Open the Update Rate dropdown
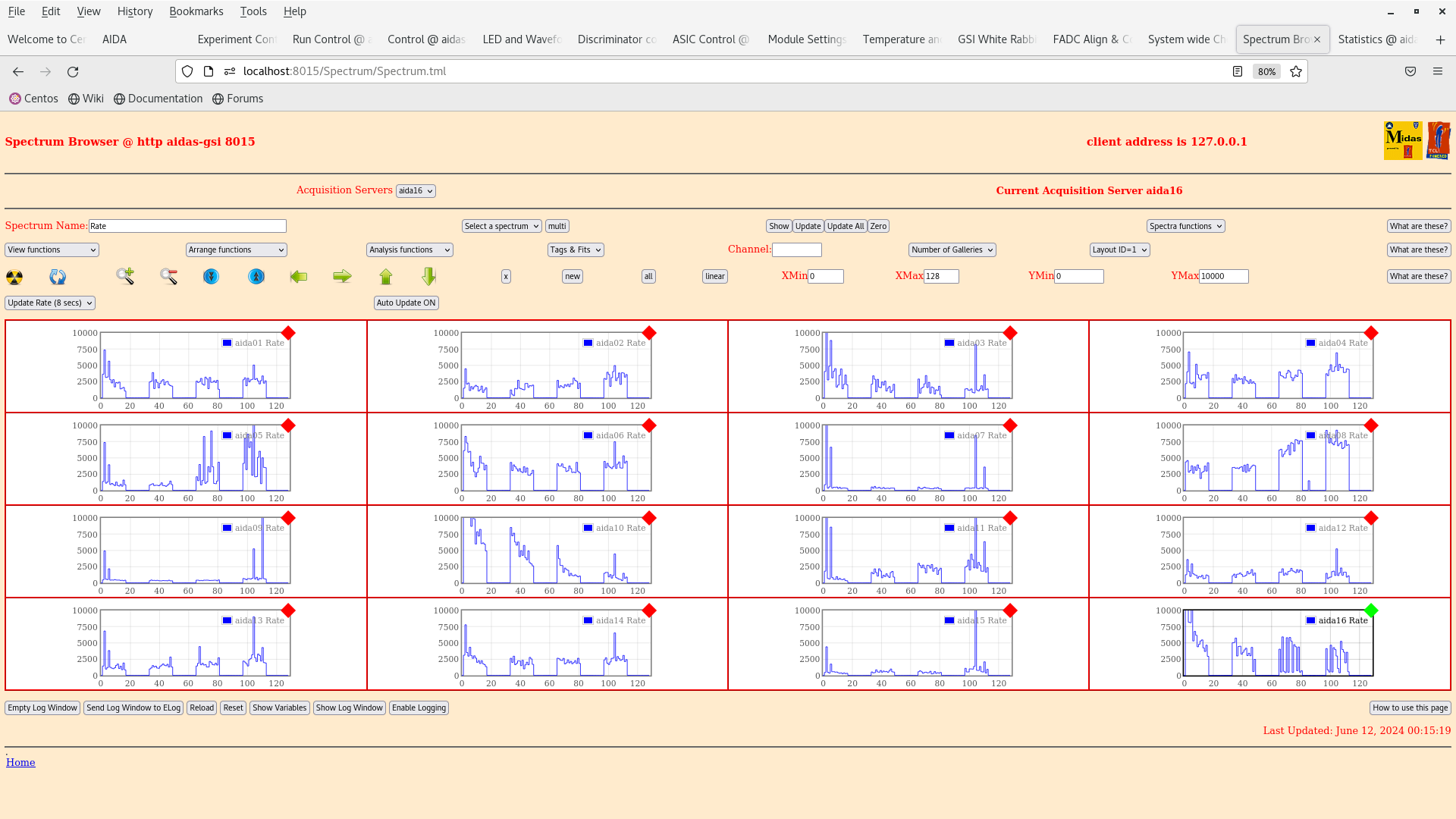1456x819 pixels. click(50, 303)
